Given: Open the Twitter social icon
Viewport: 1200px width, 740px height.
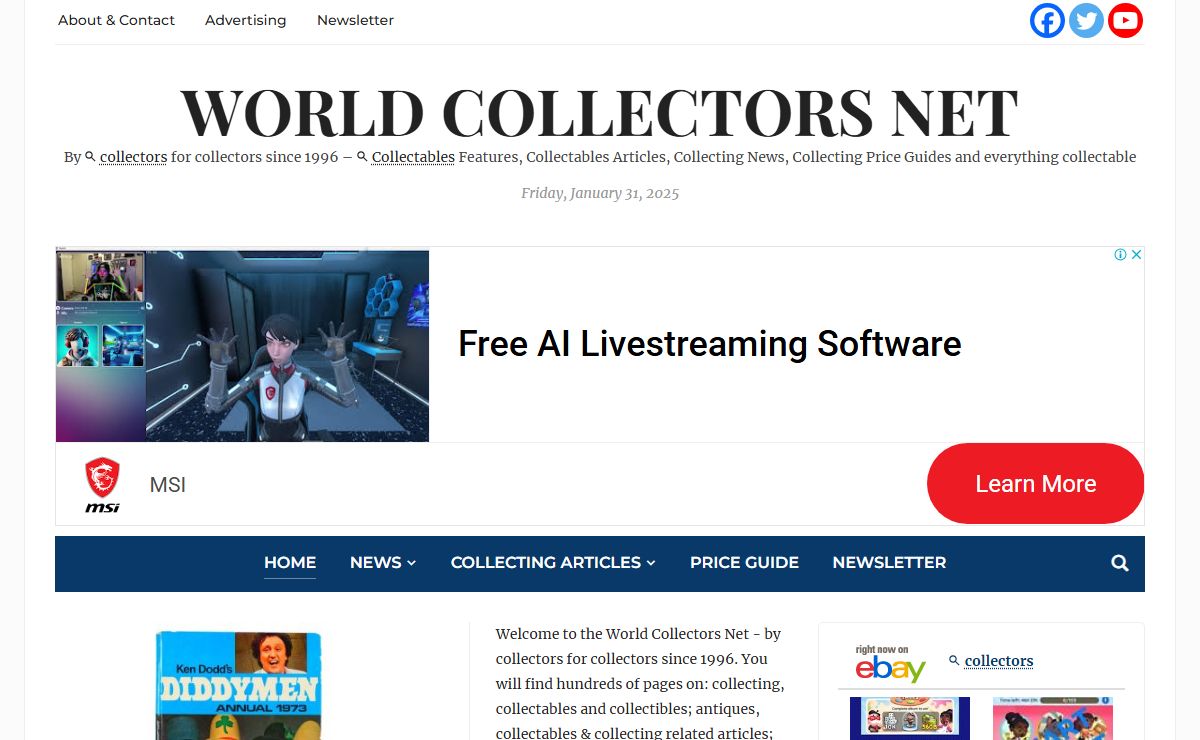Looking at the screenshot, I should pyautogui.click(x=1086, y=20).
